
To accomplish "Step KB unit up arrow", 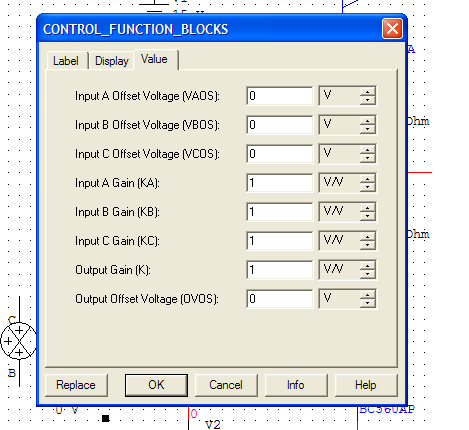I will tap(368, 208).
